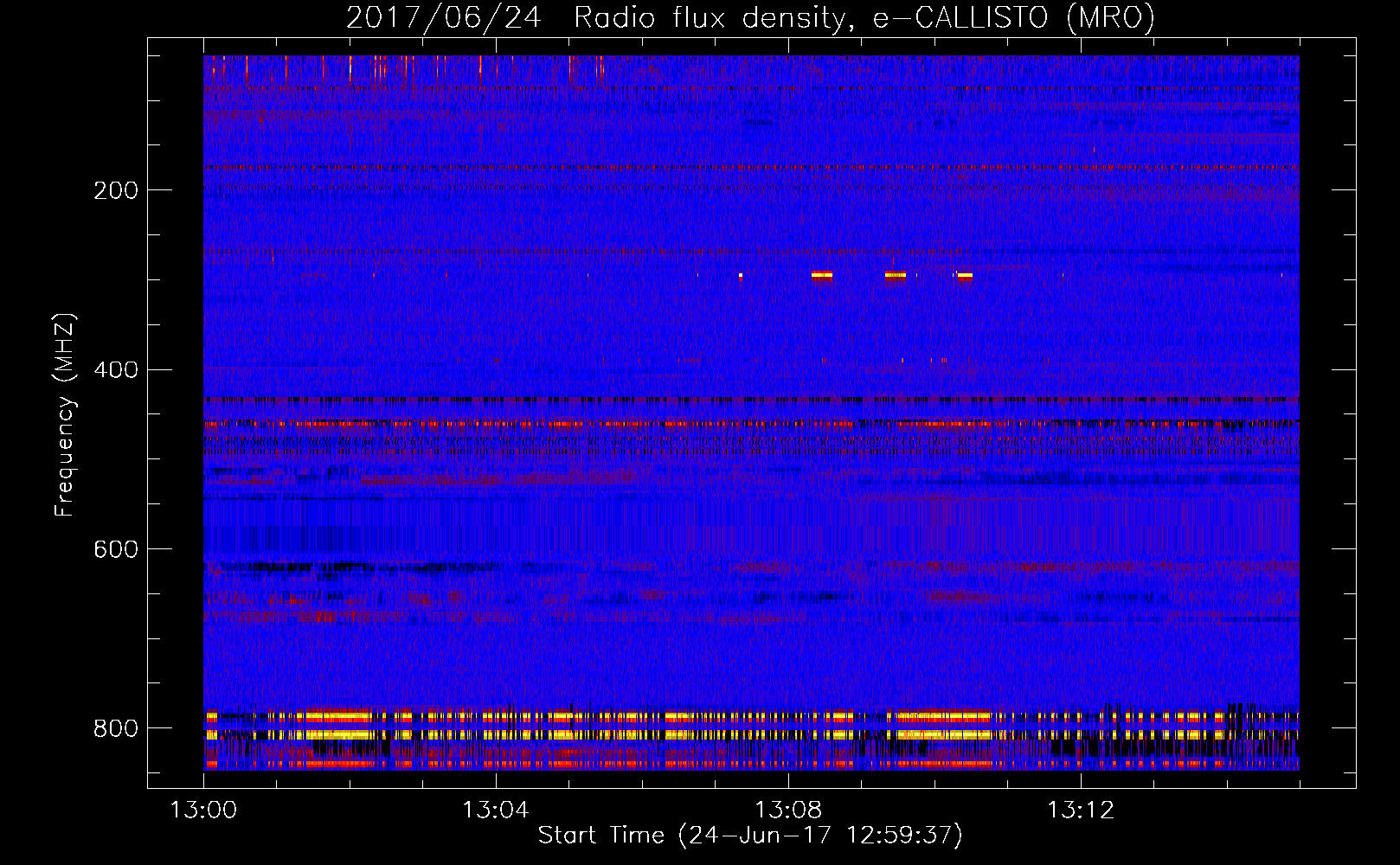1400x865 pixels.
Task: Click the '800' frequency tick label
Action: 115,728
